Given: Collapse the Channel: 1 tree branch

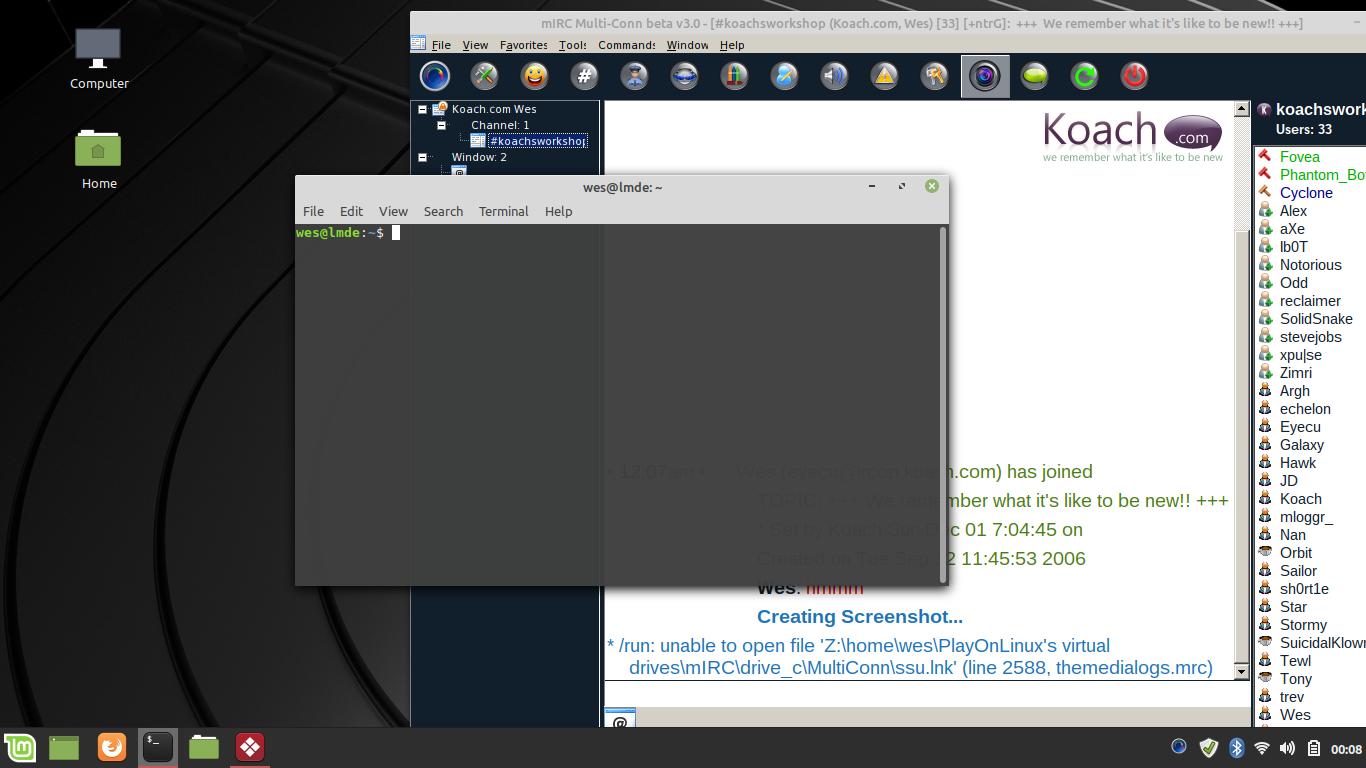Looking at the screenshot, I should tap(441, 125).
